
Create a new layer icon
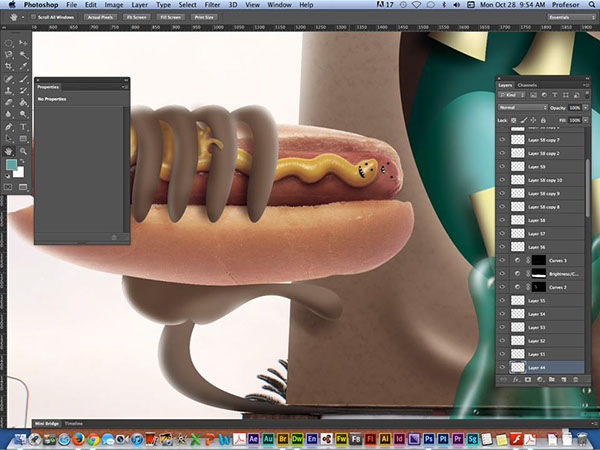[564, 380]
